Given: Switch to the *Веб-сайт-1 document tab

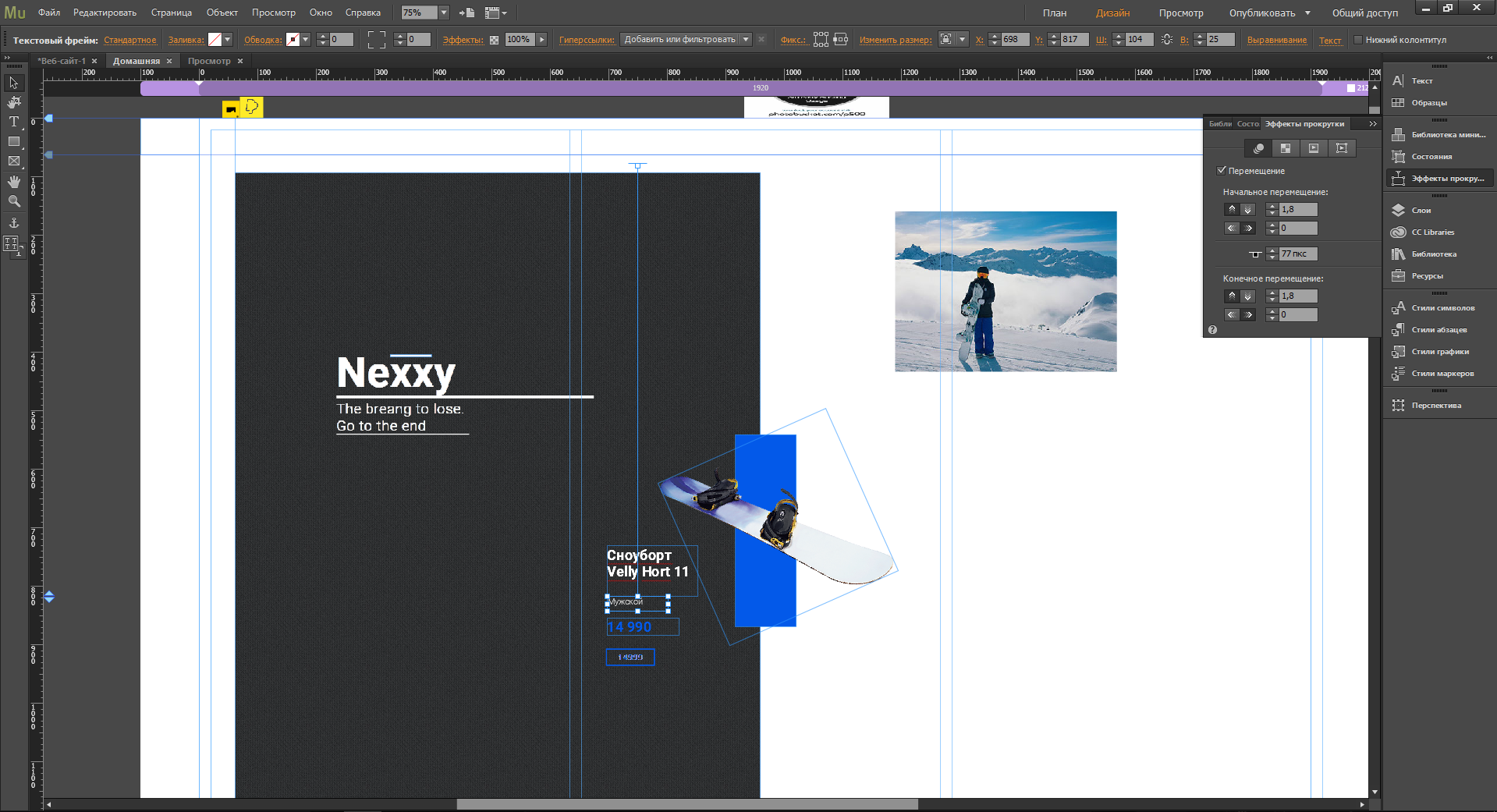Looking at the screenshot, I should click(62, 61).
